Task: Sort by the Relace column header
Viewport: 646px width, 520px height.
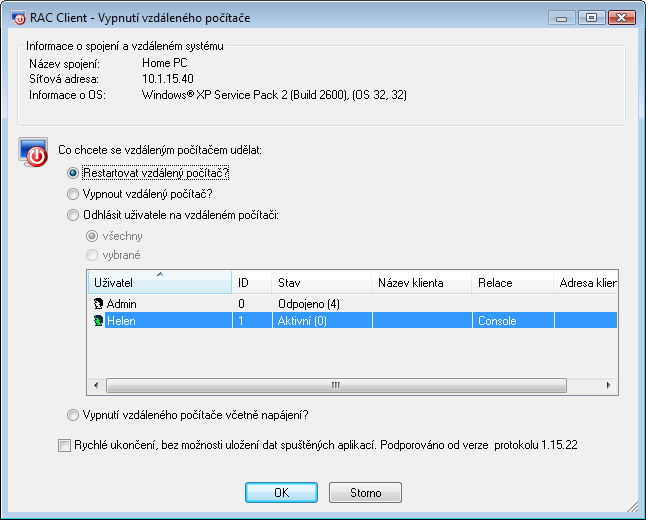Action: pos(512,282)
